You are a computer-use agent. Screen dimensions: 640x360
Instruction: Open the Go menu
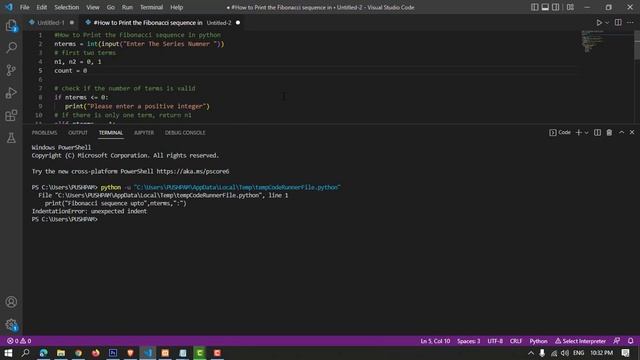(x=111, y=7)
